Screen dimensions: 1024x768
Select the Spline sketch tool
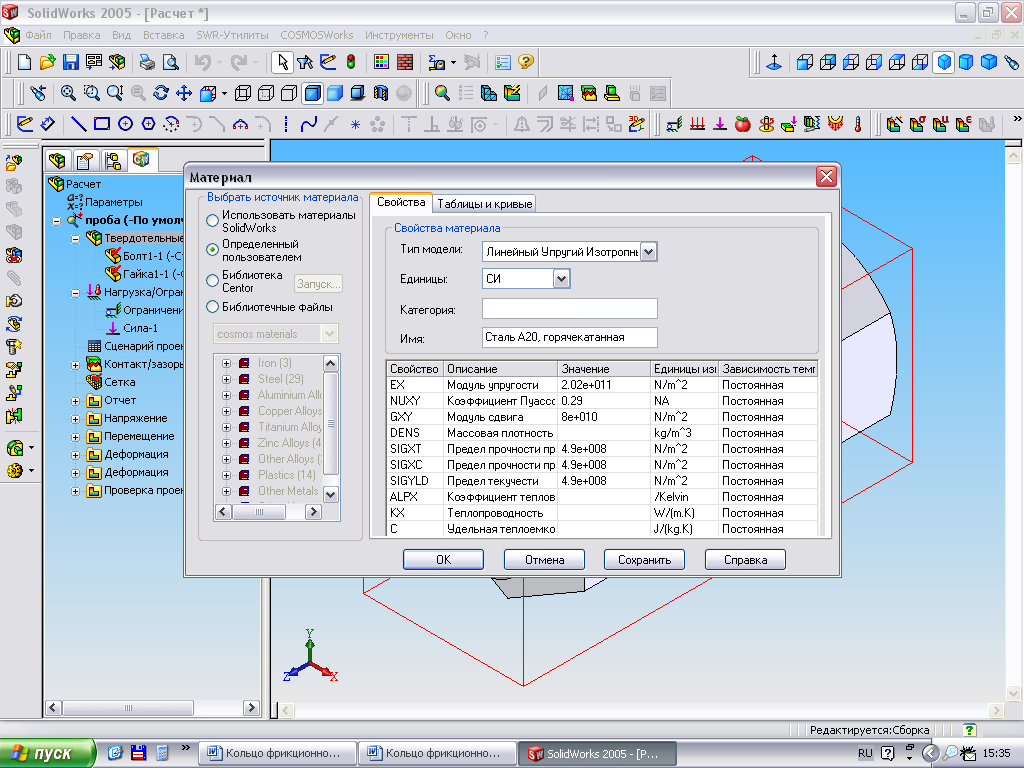coord(308,124)
